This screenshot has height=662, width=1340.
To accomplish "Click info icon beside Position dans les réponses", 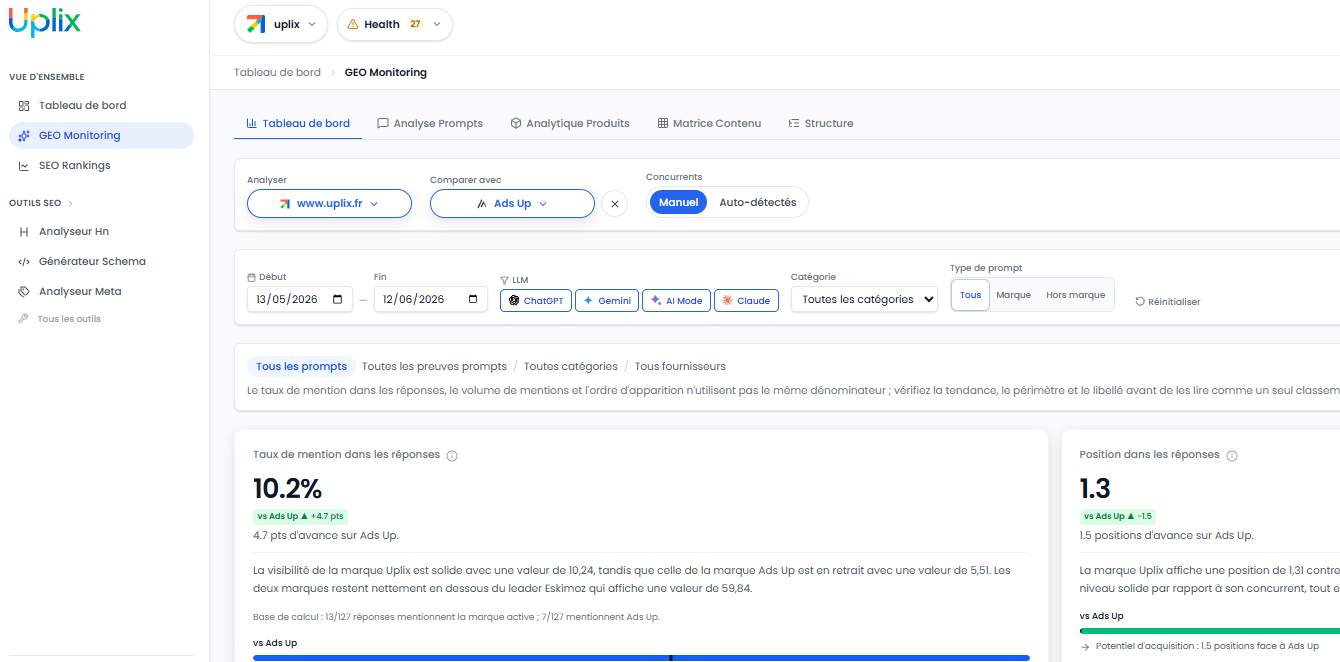I will coord(1232,456).
